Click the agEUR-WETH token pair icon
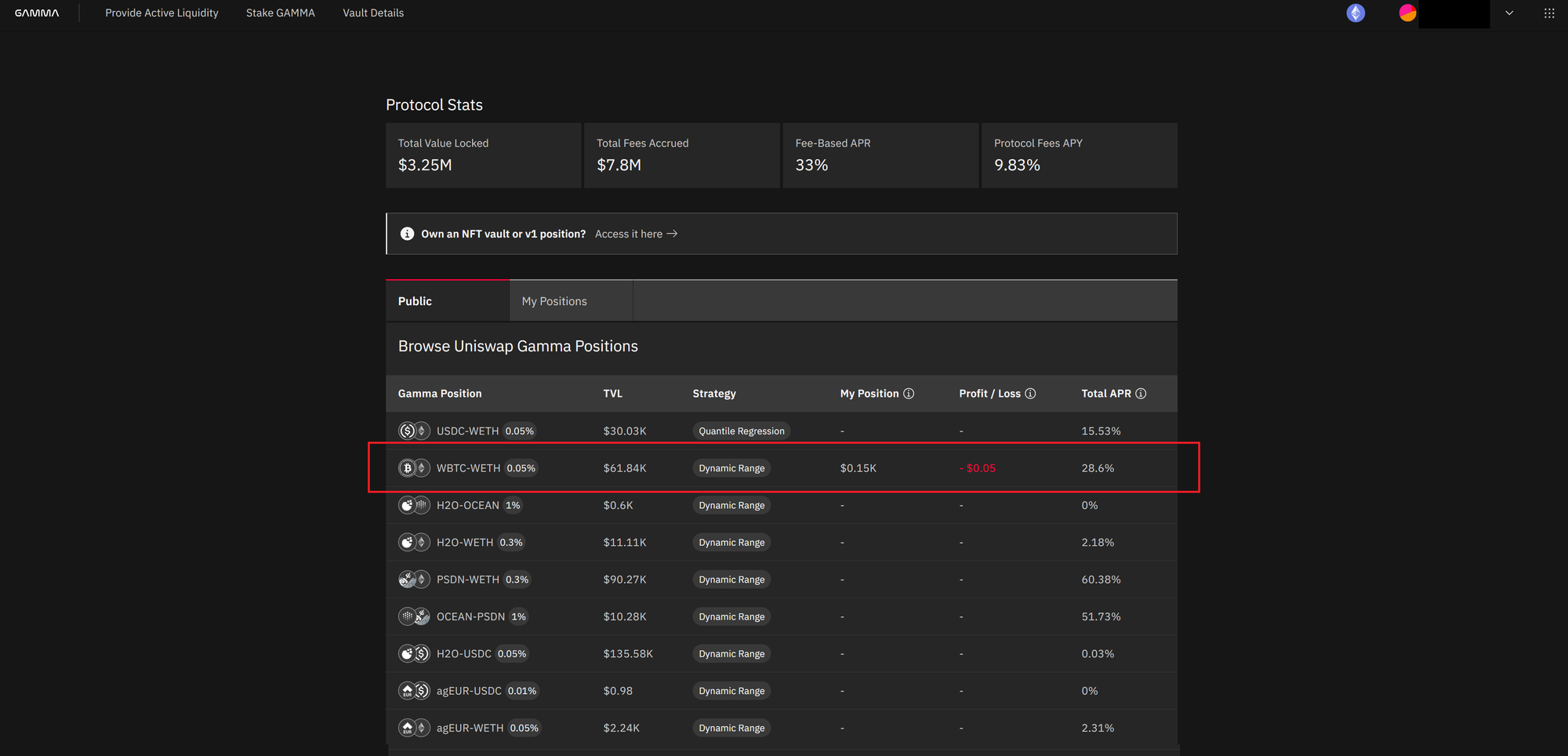Image resolution: width=1568 pixels, height=756 pixels. pos(414,728)
